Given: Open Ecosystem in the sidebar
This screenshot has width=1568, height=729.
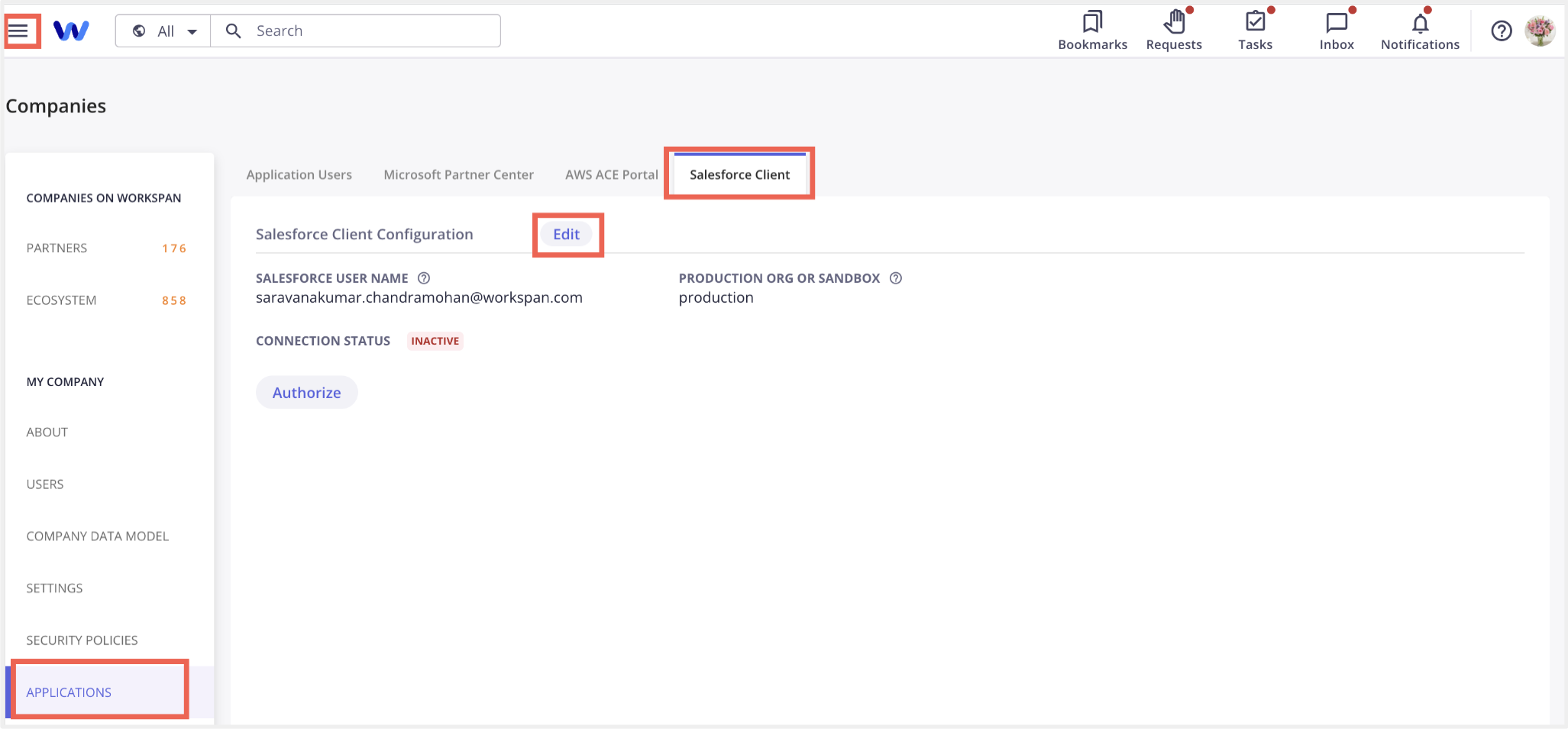Looking at the screenshot, I should 109,300.
